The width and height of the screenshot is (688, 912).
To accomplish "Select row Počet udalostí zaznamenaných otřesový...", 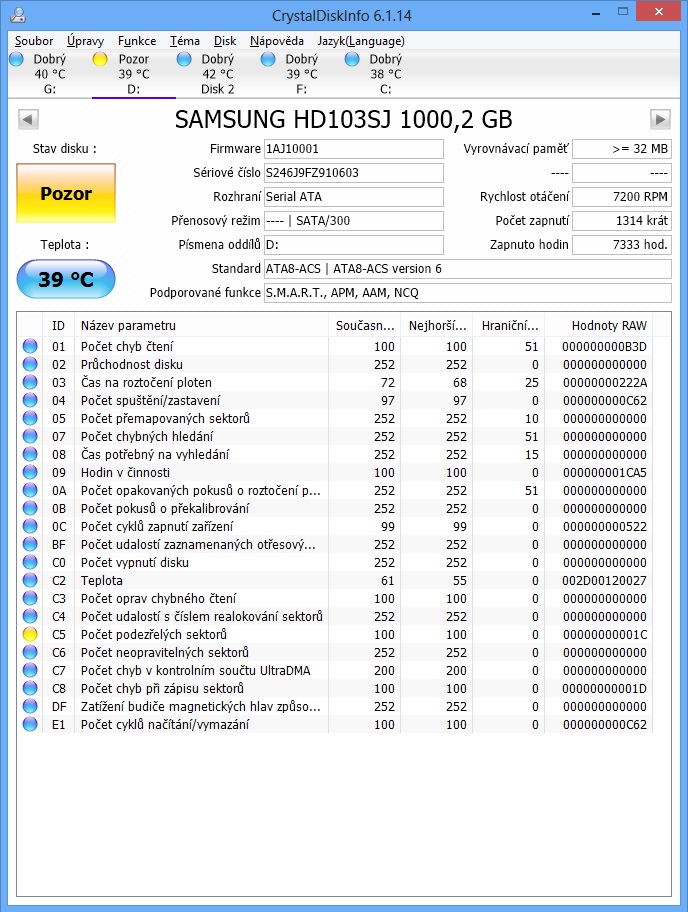I will coord(334,544).
